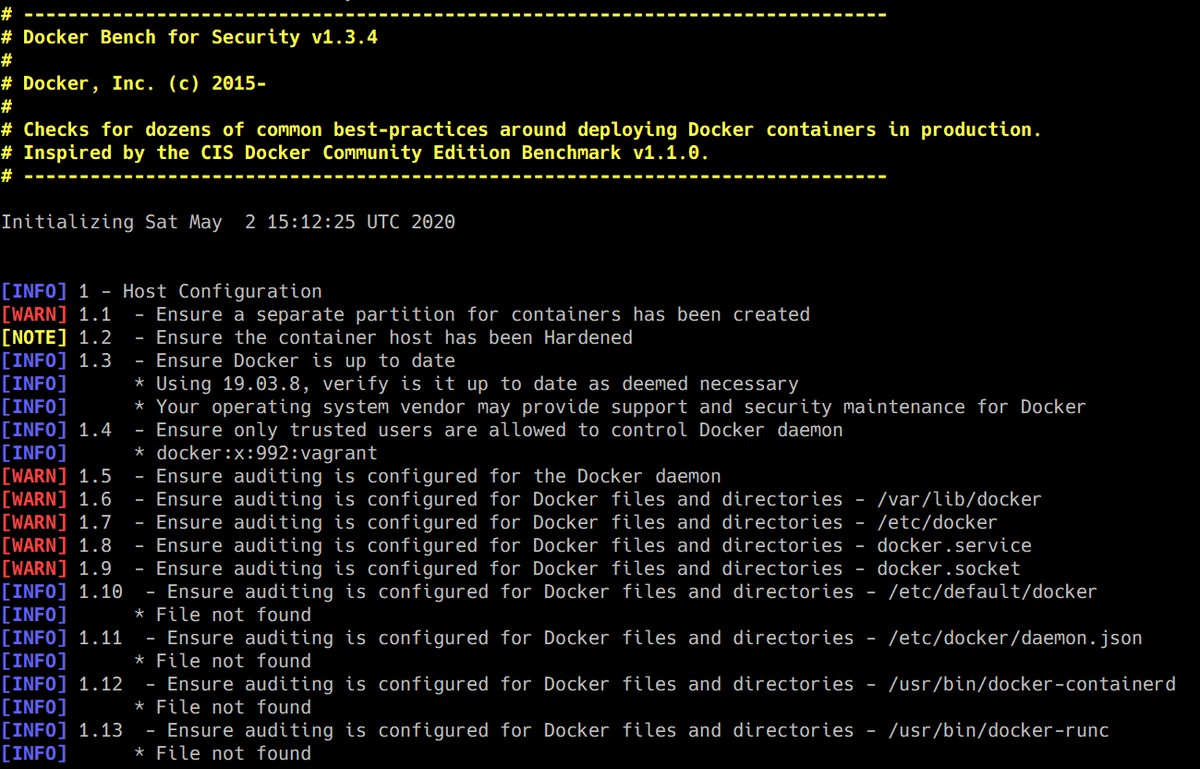Click the yellow [NOTE] tag on line 1.2
The width and height of the screenshot is (1200, 769).
34,338
